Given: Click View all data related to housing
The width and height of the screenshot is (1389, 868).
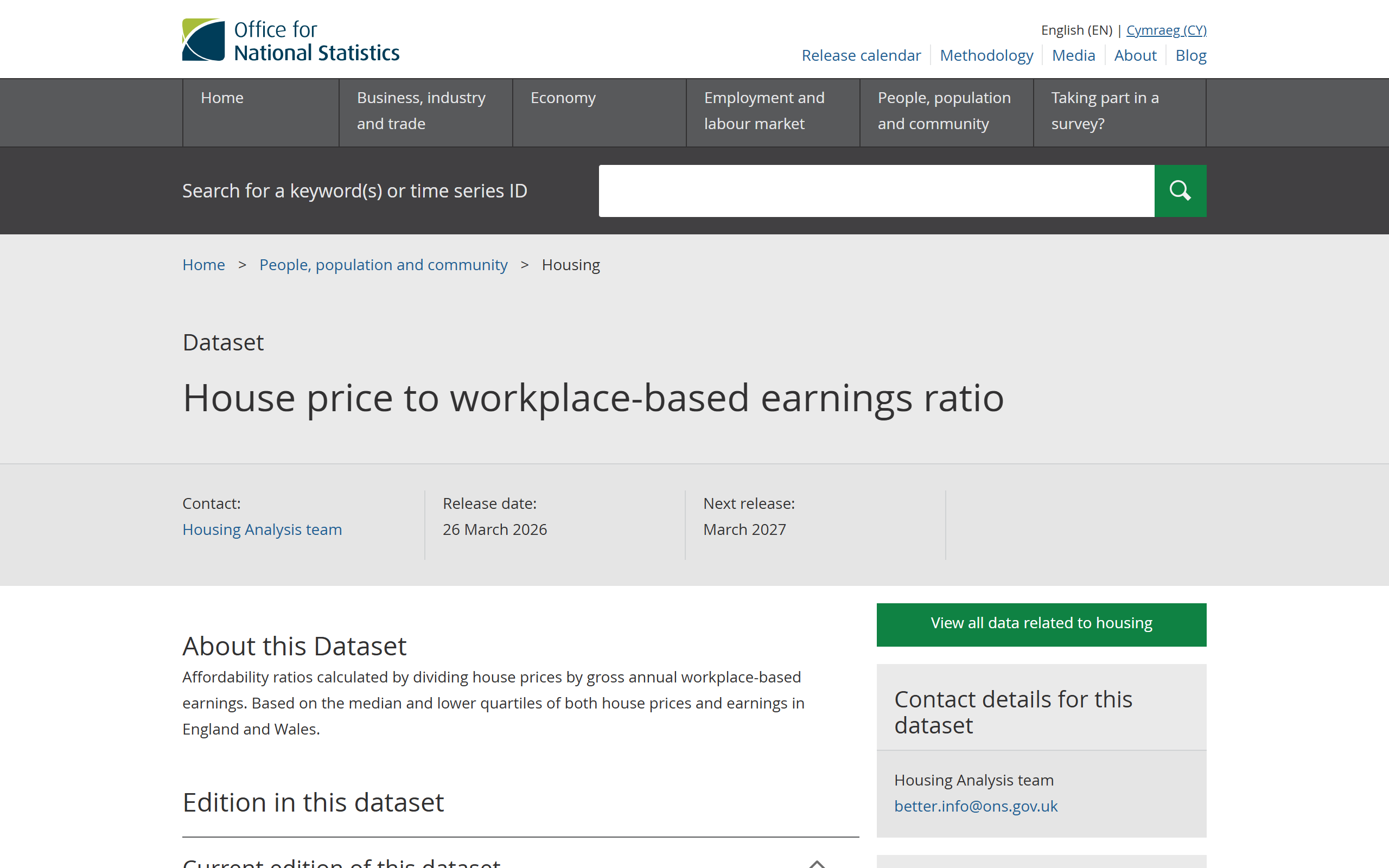Looking at the screenshot, I should pos(1041,624).
